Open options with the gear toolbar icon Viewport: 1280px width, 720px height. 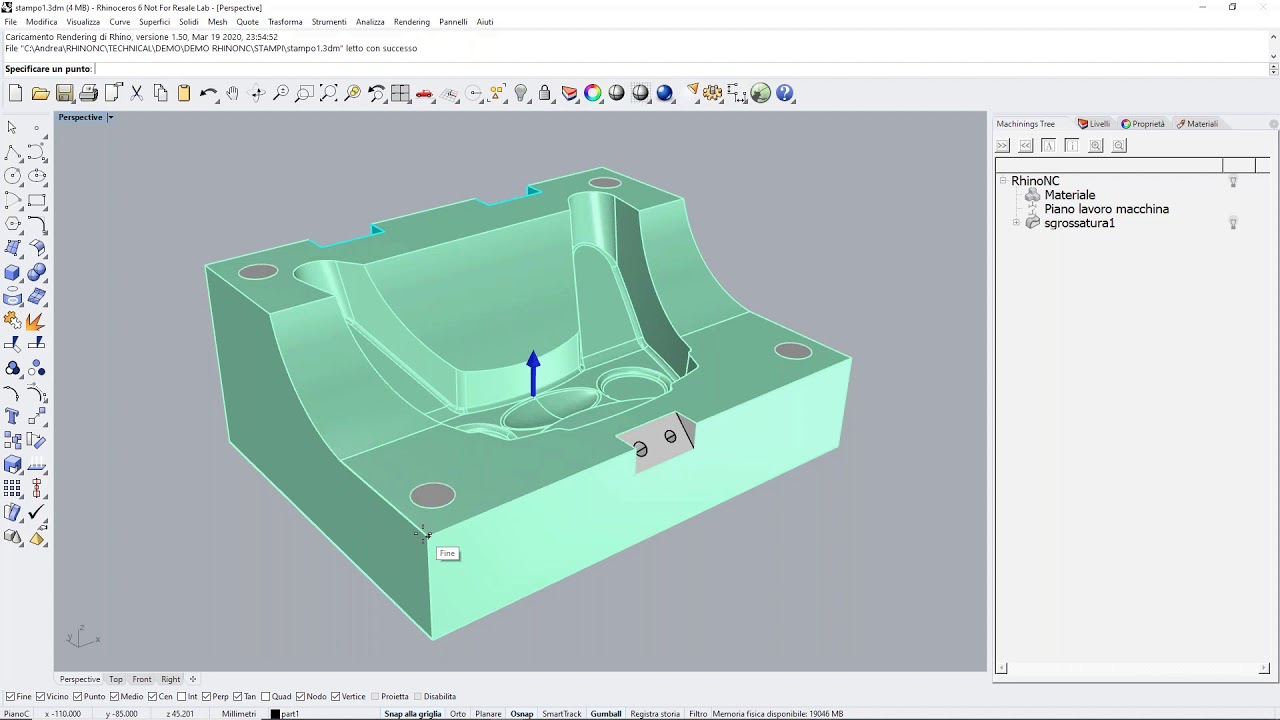click(713, 93)
